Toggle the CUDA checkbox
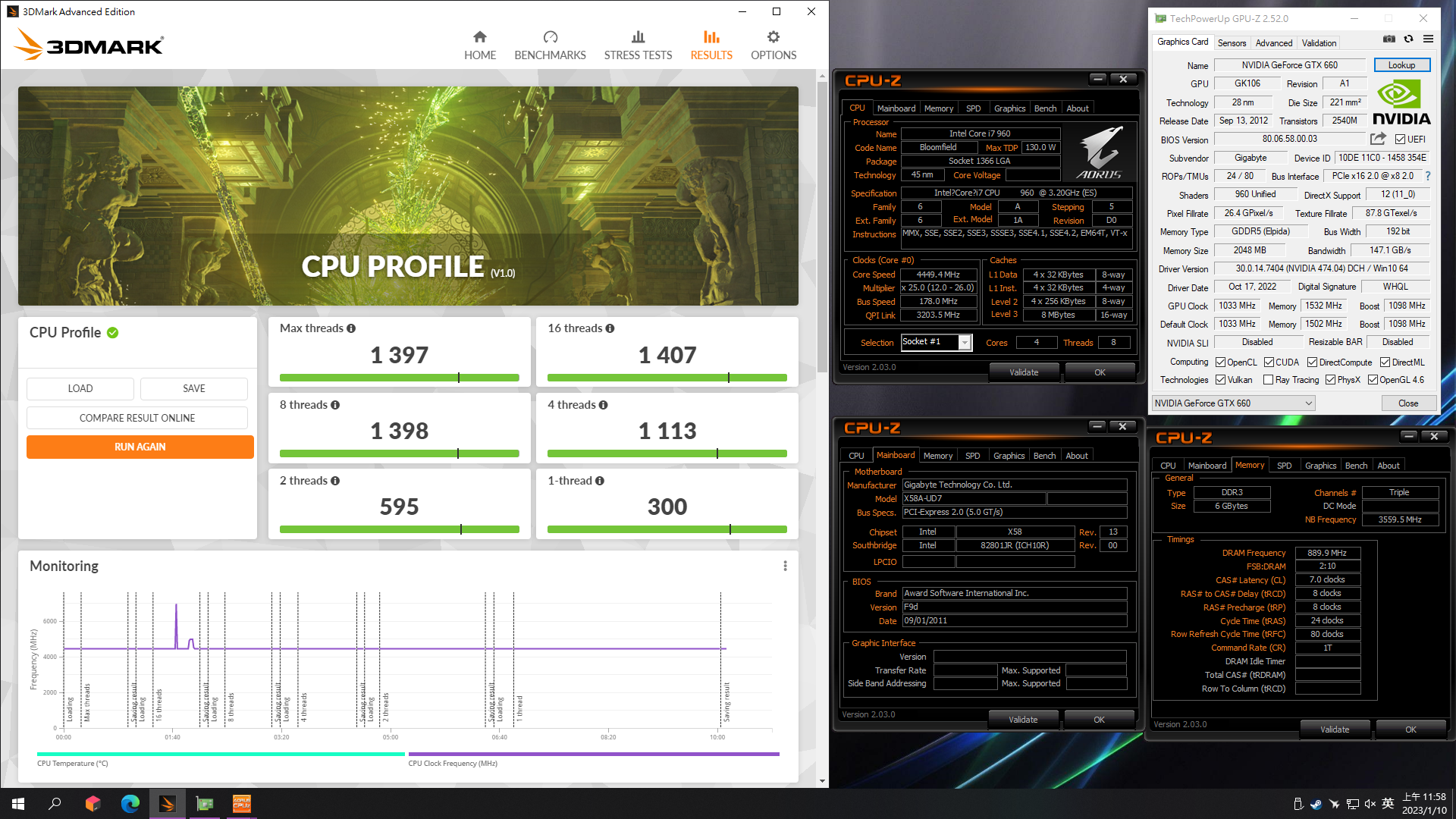The image size is (1456, 819). [x=1269, y=362]
